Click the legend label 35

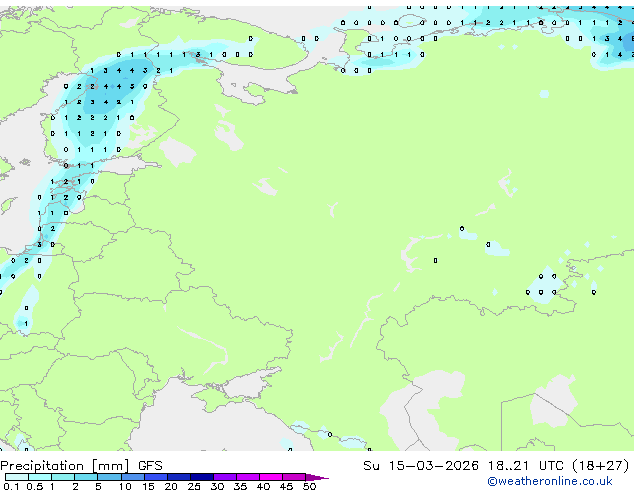tap(240, 486)
